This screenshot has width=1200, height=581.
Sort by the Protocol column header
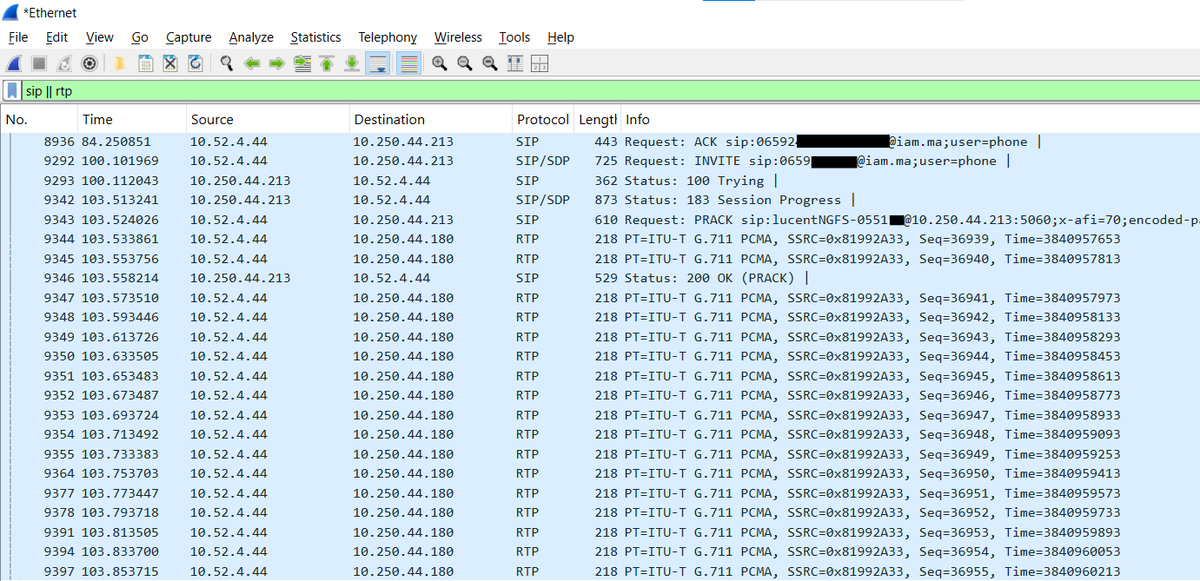coord(543,119)
